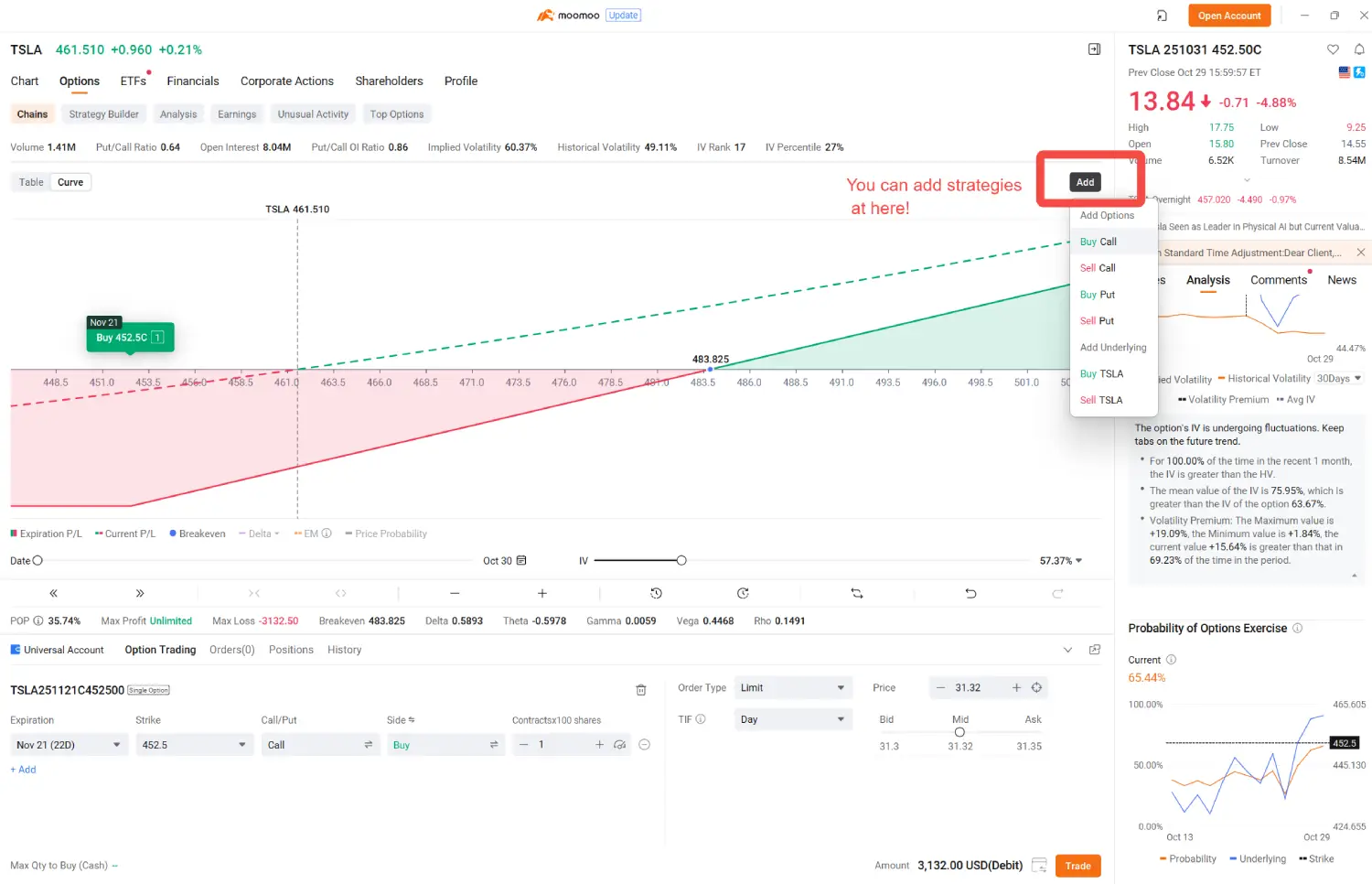Click the Update badge next to moomoo
The height and width of the screenshot is (884, 1372).
coord(623,16)
